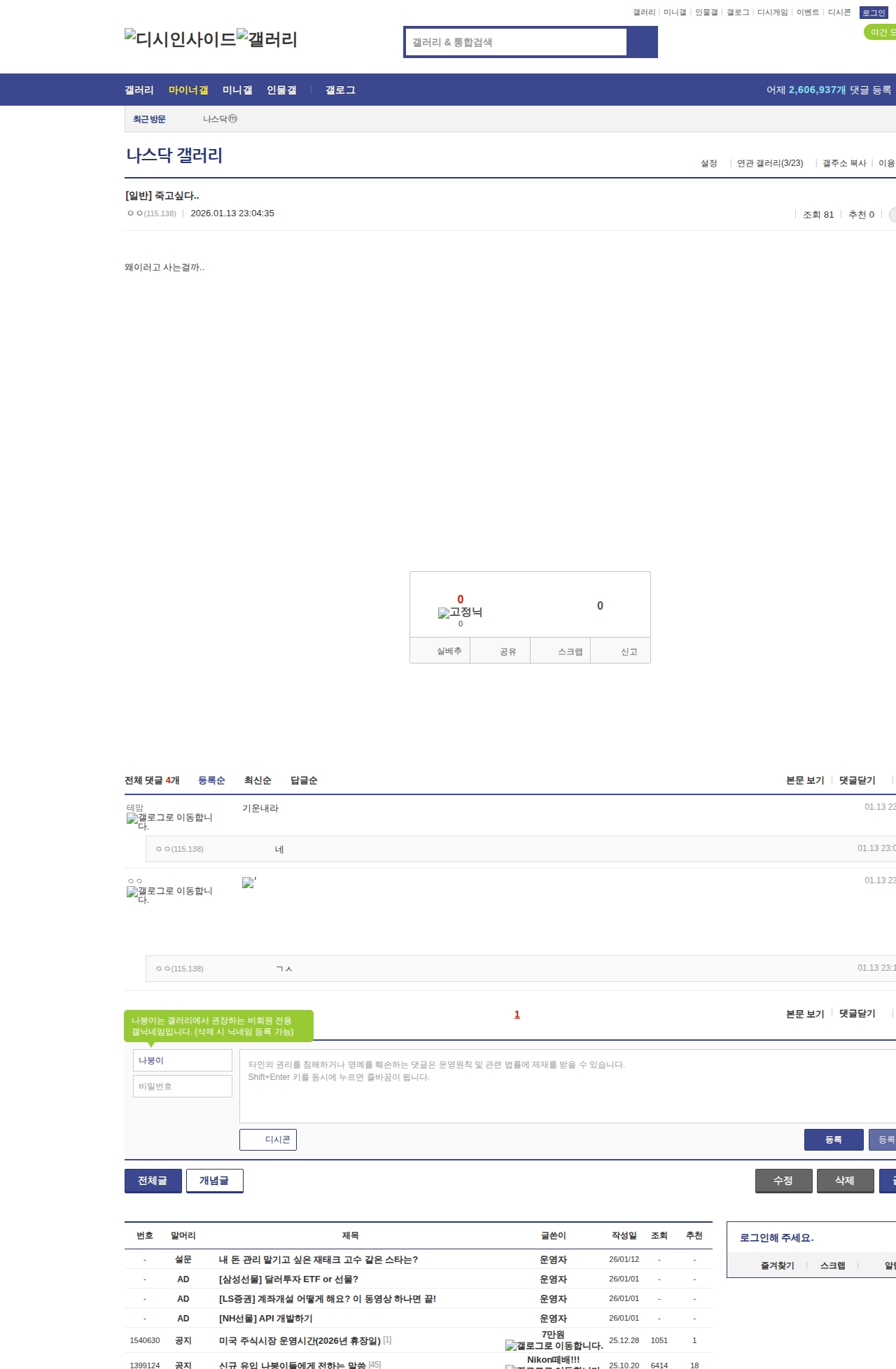Click the 로그인 button at top

(874, 13)
